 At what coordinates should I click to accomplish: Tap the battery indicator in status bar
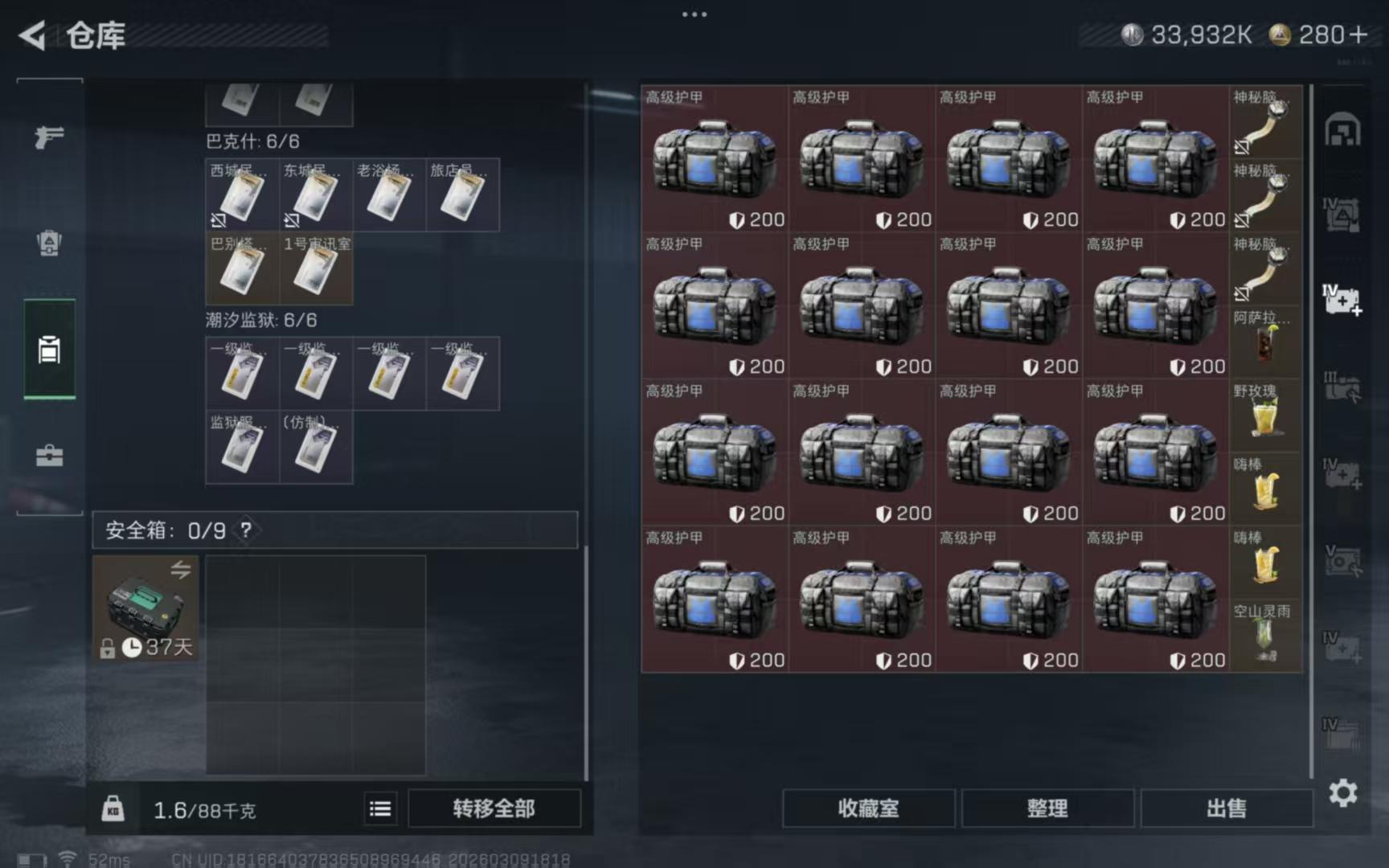tap(31, 860)
